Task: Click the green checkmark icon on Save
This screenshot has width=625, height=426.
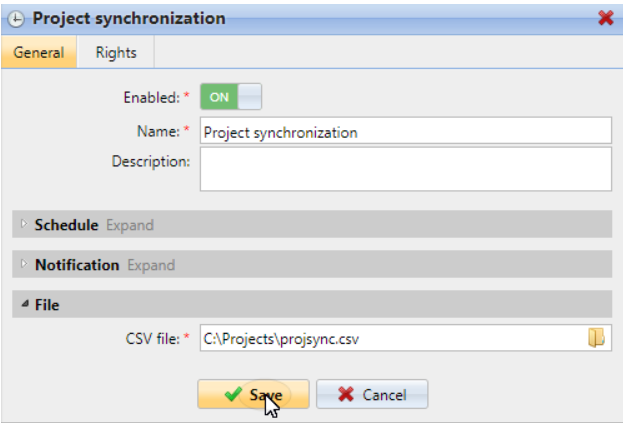Action: pyautogui.click(x=233, y=395)
